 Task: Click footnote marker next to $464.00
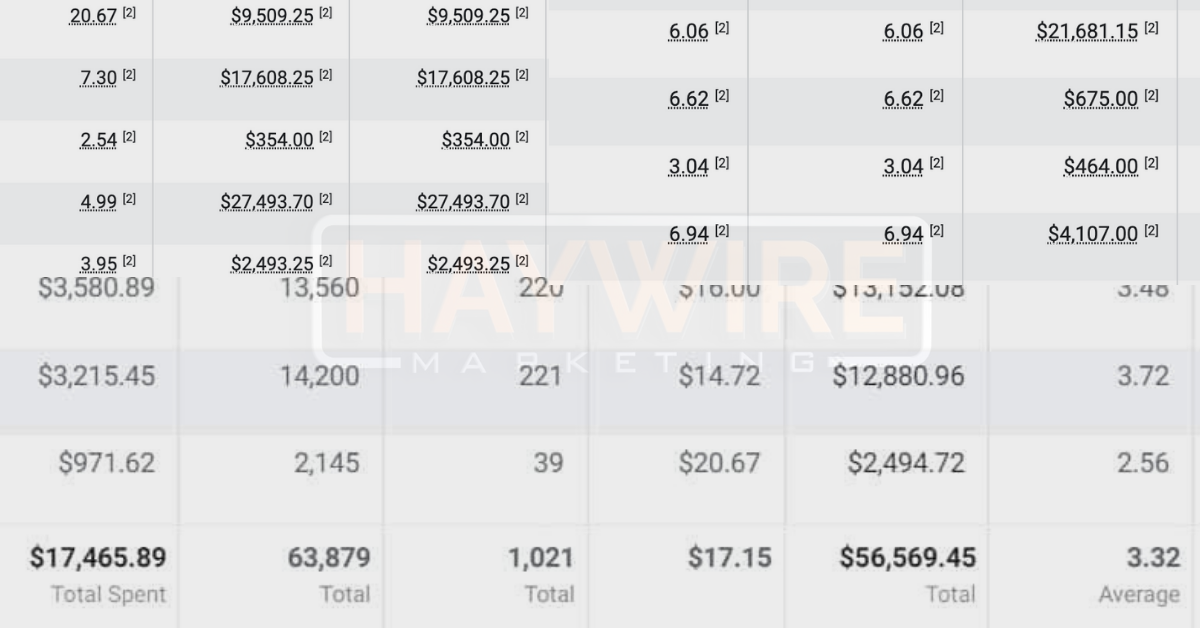pyautogui.click(x=1151, y=162)
